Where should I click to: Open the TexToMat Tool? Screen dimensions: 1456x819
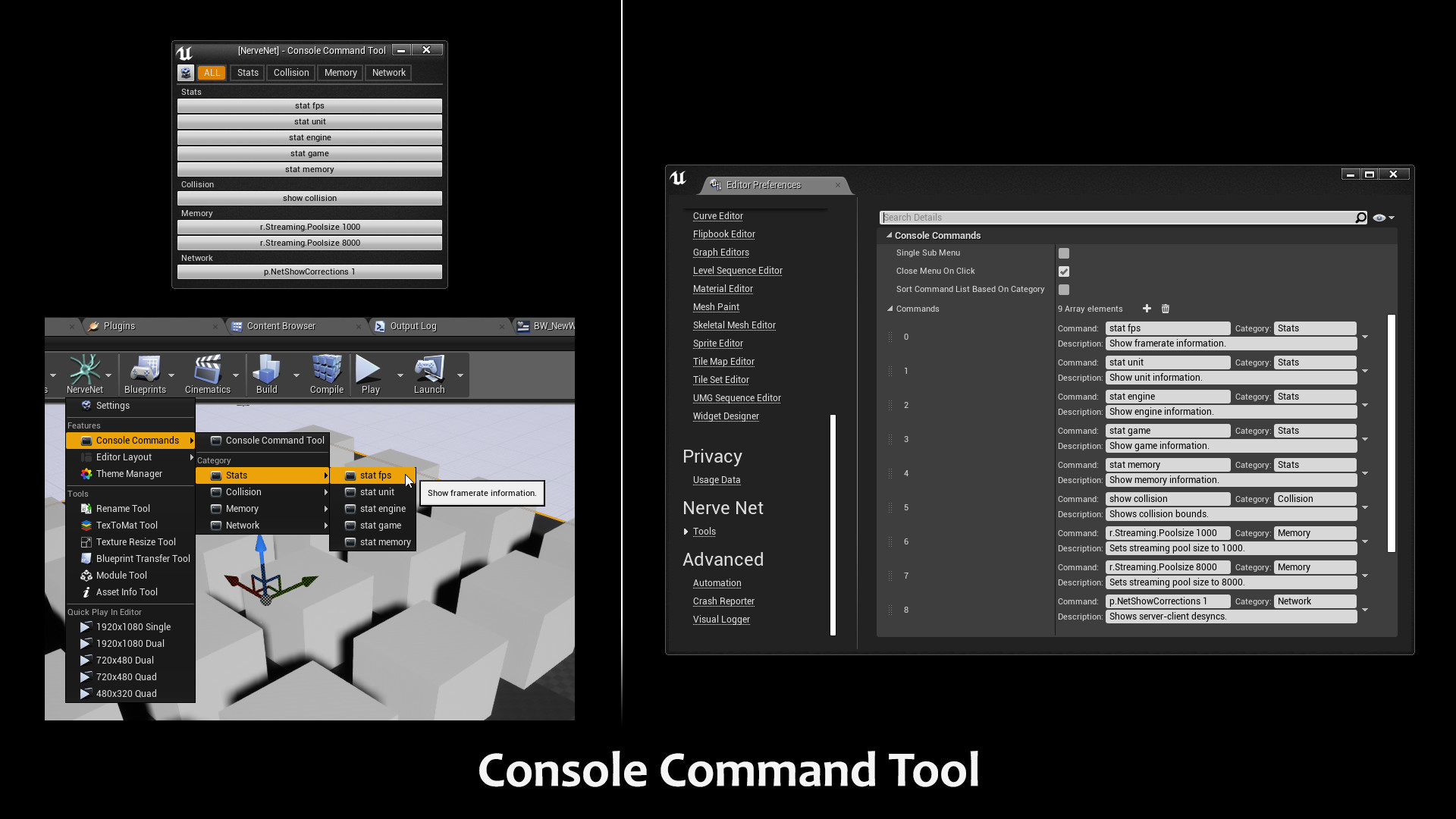(130, 526)
